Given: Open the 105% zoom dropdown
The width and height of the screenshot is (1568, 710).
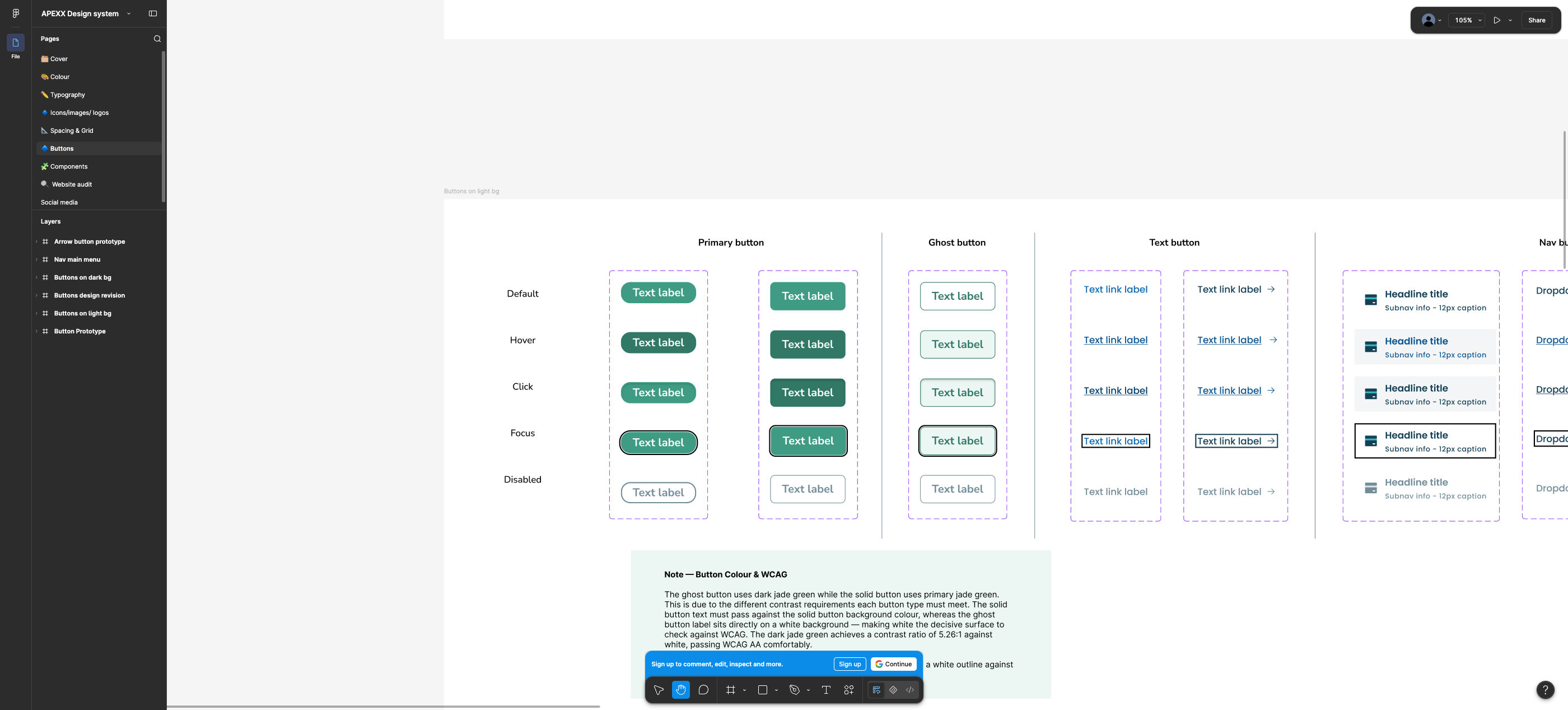Looking at the screenshot, I should (x=1468, y=20).
